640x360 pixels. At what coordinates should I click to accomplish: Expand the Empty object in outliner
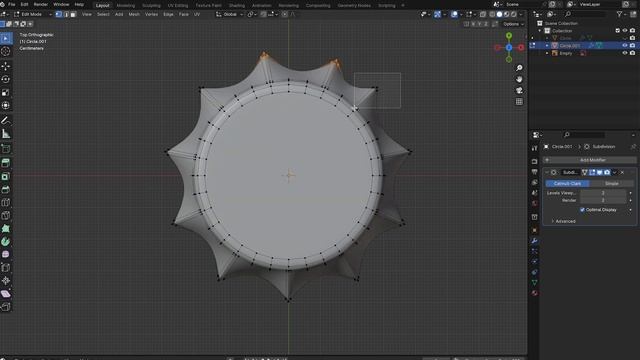click(x=547, y=53)
